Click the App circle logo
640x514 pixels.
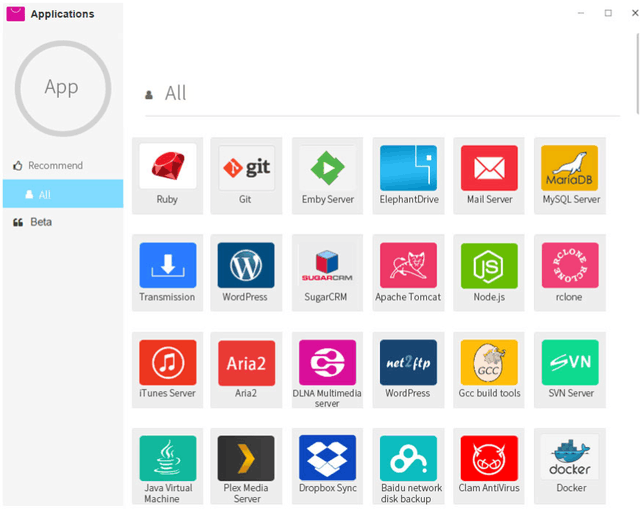[x=63, y=88]
